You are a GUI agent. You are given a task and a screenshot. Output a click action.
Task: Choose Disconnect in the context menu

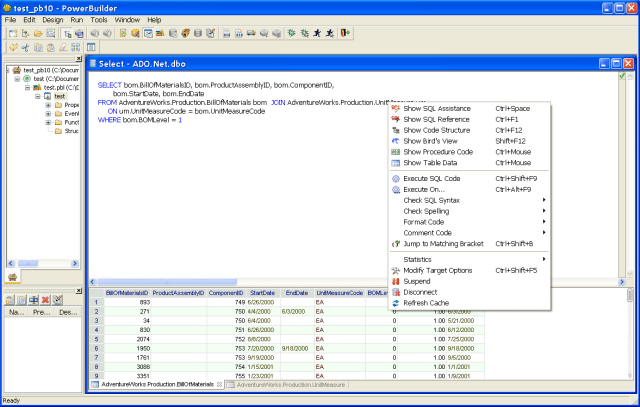pyautogui.click(x=469, y=292)
